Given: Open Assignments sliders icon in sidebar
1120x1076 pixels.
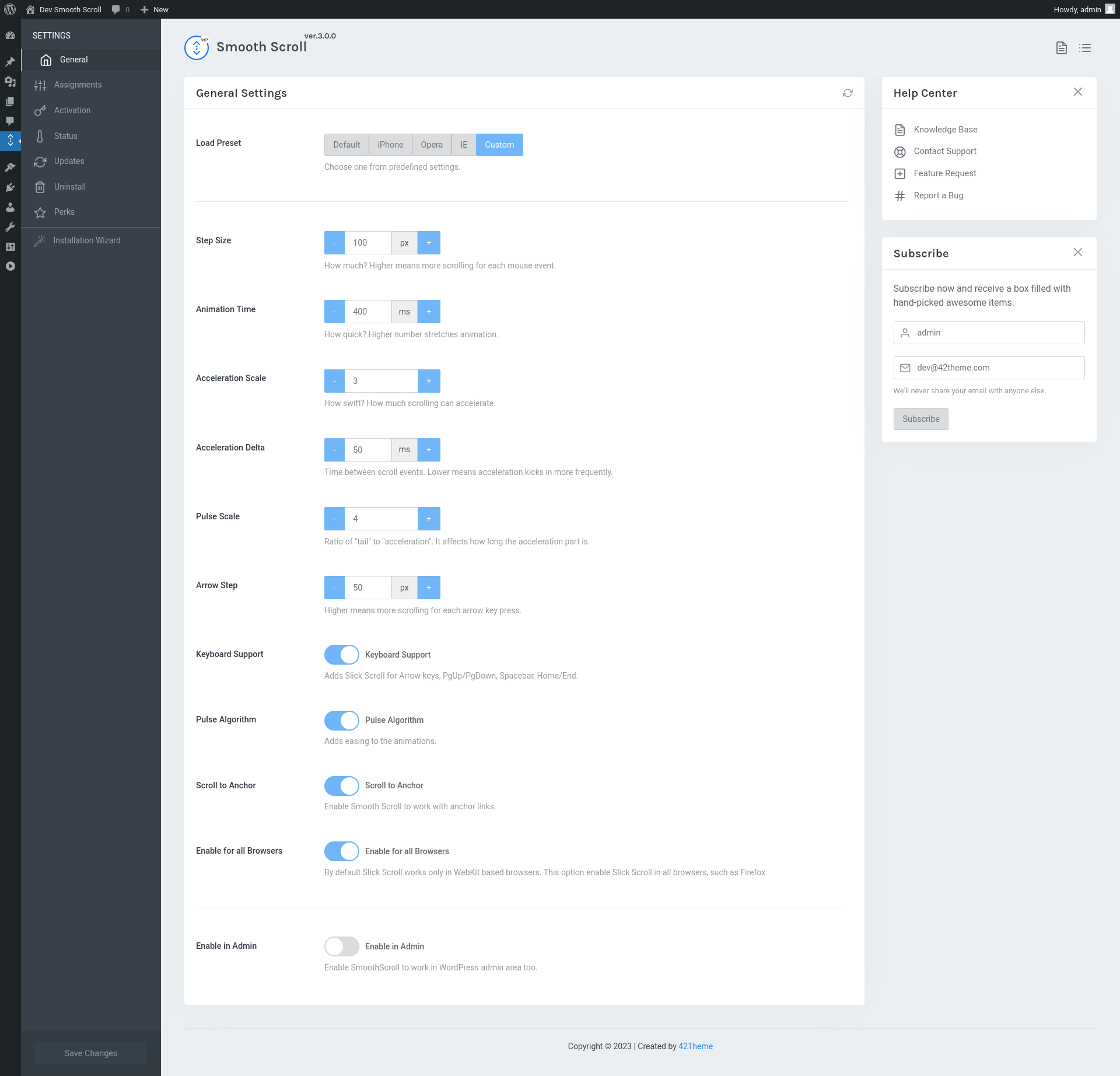Looking at the screenshot, I should [40, 85].
